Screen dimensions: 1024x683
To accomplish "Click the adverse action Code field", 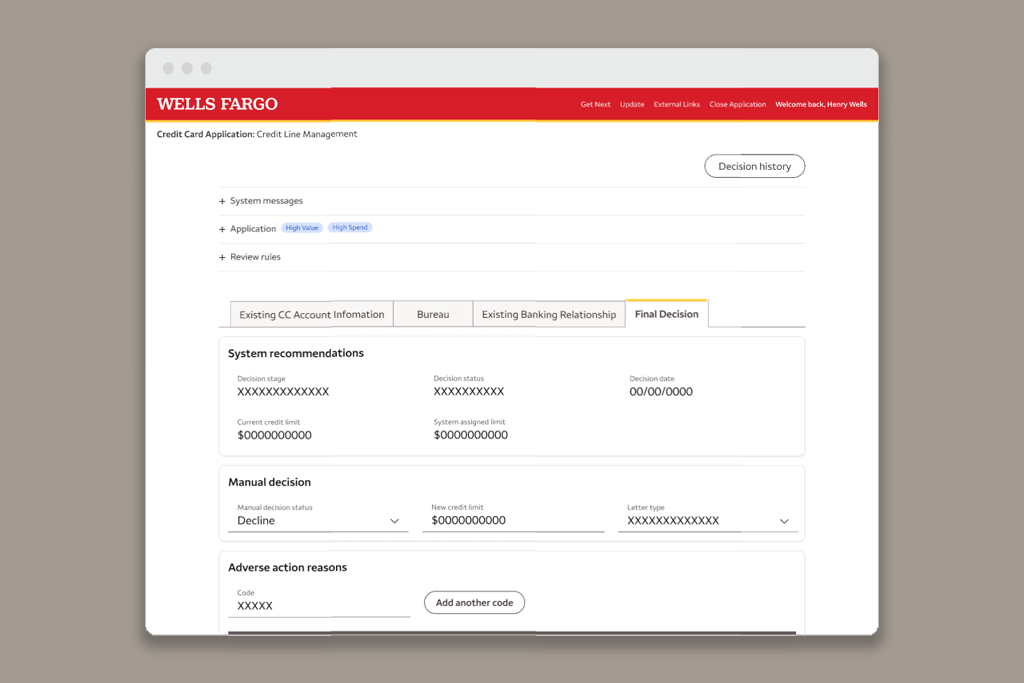I will coord(318,606).
